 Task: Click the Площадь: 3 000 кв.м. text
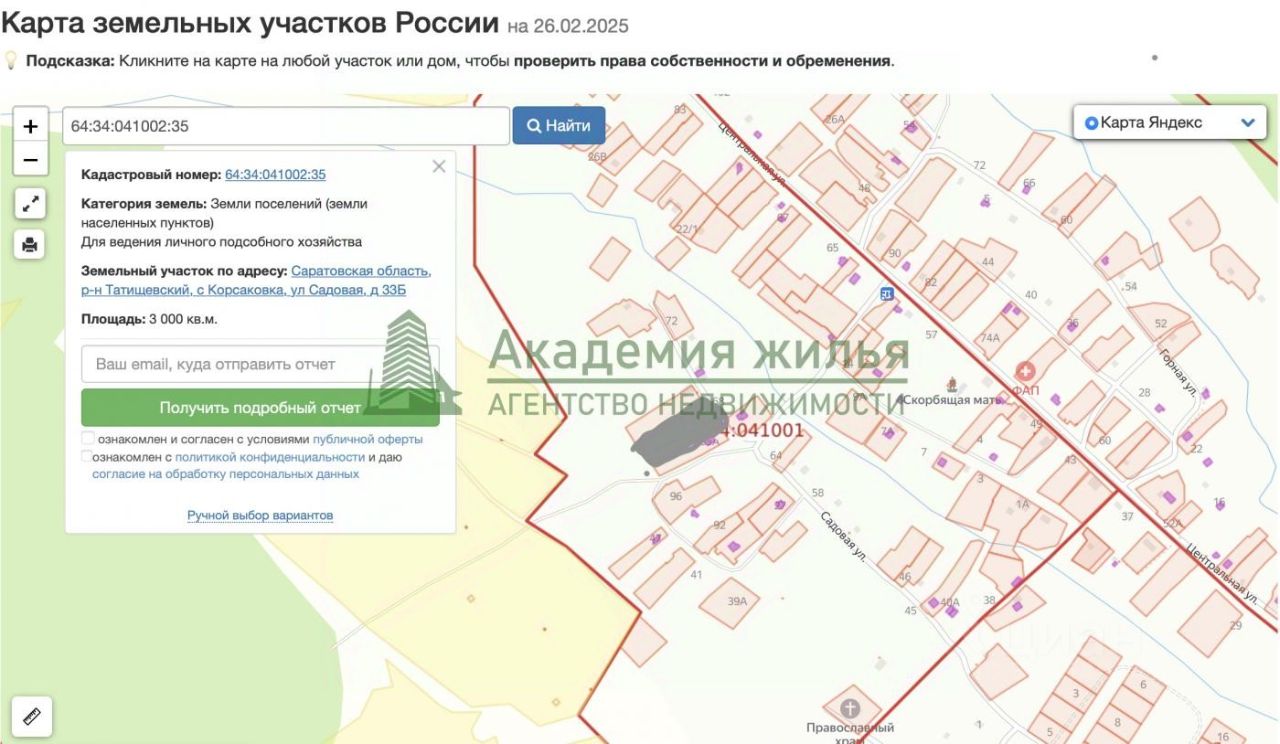point(149,319)
